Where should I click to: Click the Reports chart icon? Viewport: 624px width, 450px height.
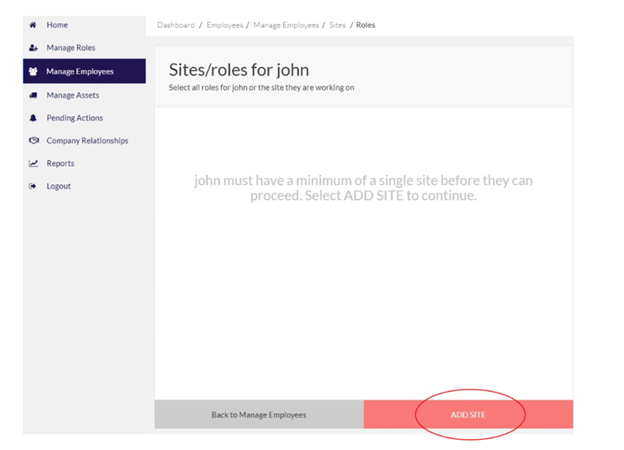point(33,163)
